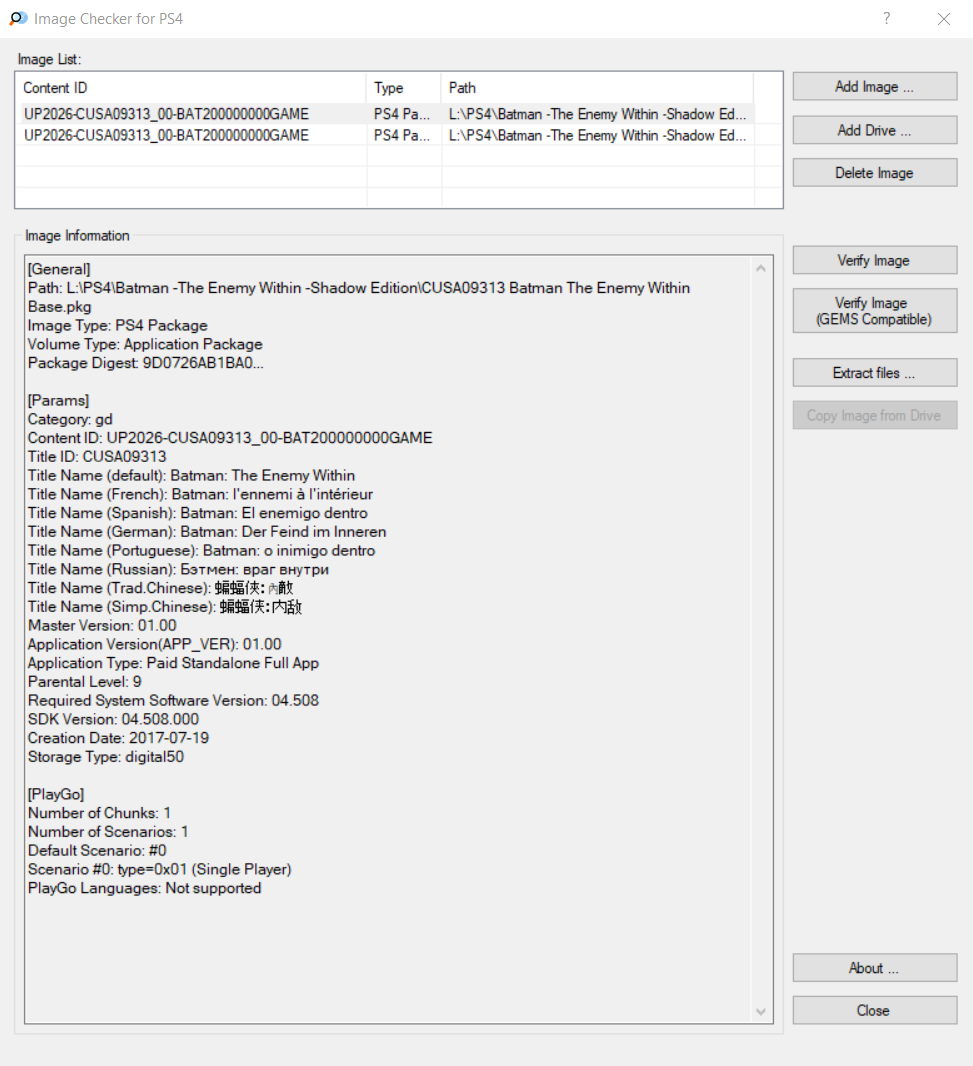The image size is (973, 1066).
Task: Click the help question mark in title bar
Action: tap(886, 18)
